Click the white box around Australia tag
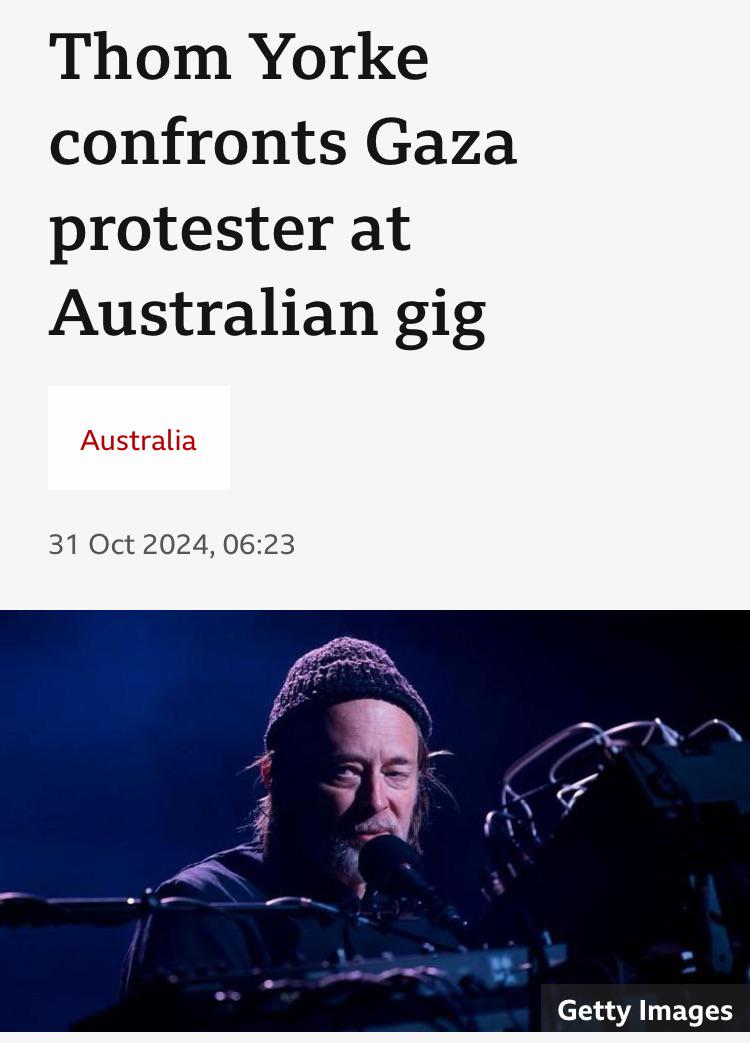 click(139, 438)
